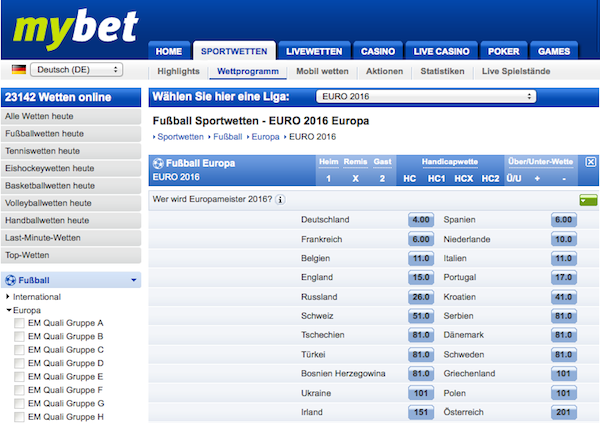Click Basketballwetten heute in sidebar
Viewport: 600px width, 423px height.
point(71,186)
